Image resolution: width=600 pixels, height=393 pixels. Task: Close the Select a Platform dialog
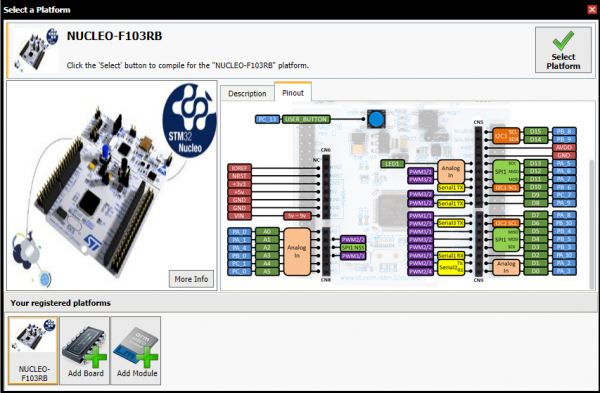click(x=592, y=9)
